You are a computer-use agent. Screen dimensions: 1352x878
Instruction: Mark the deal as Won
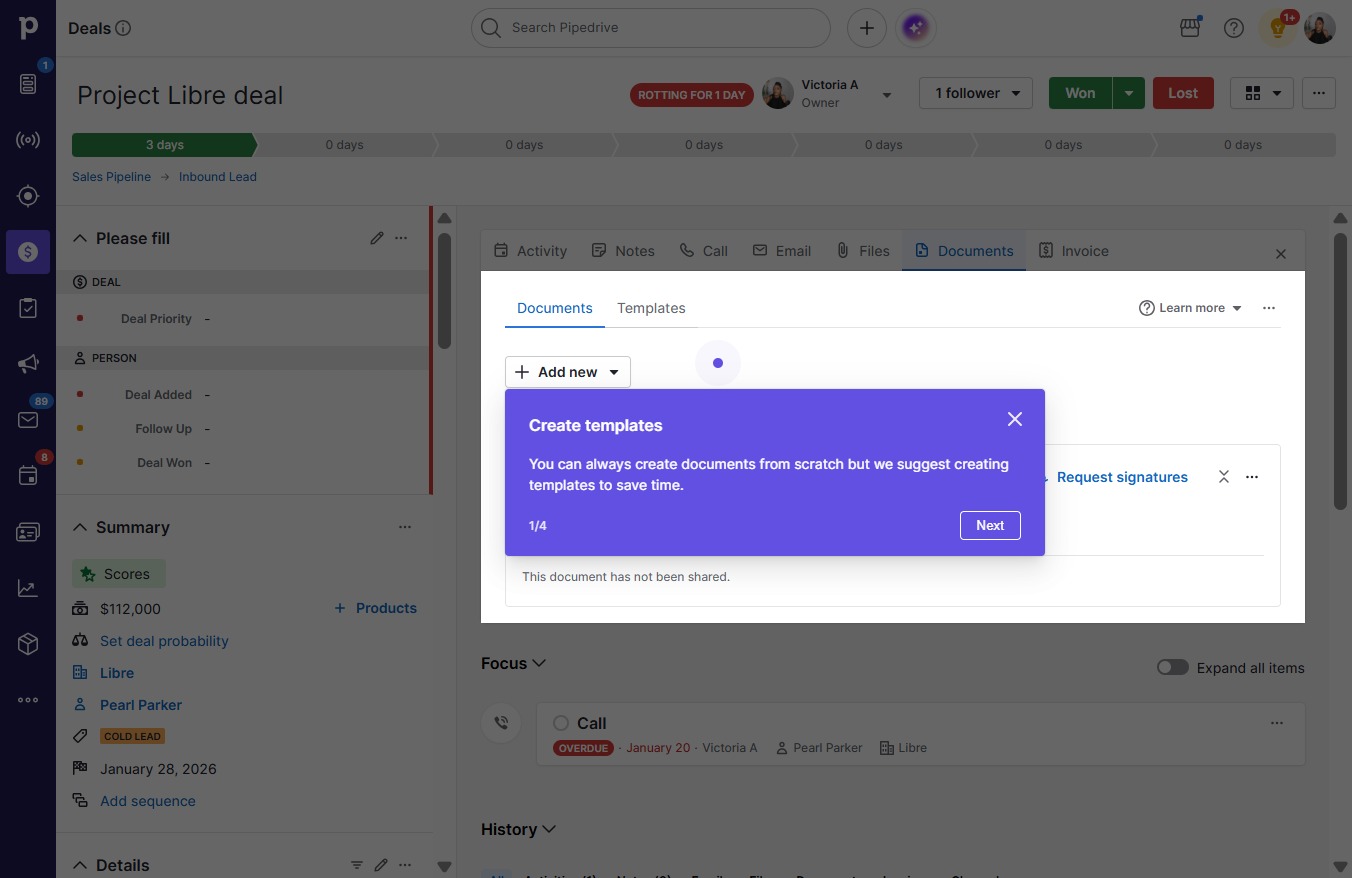[1080, 93]
